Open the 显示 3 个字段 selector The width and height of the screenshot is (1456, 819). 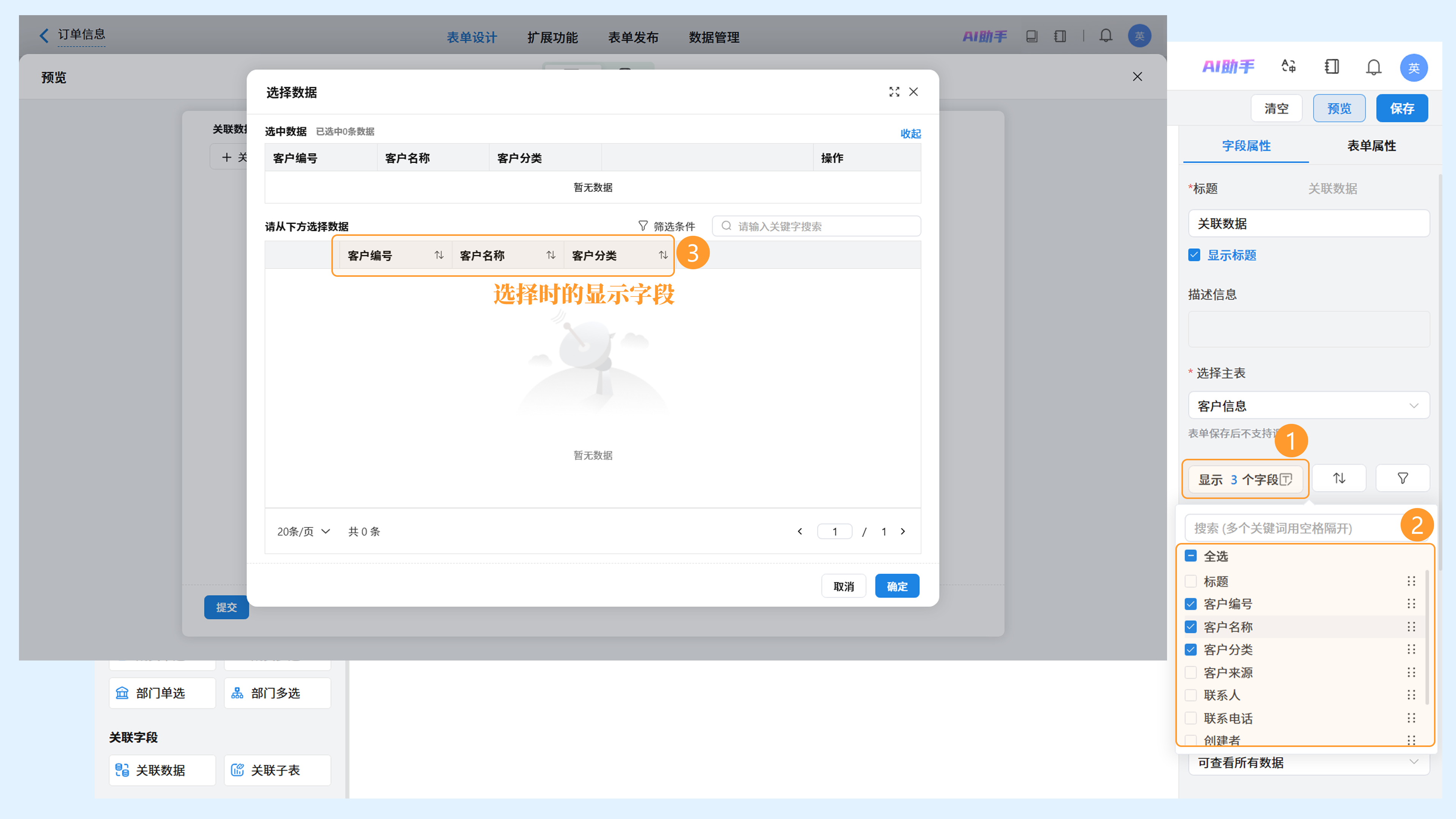1245,479
